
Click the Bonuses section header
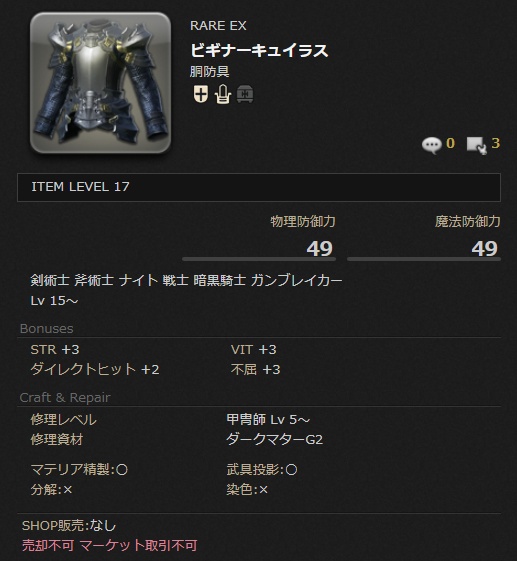click(47, 329)
